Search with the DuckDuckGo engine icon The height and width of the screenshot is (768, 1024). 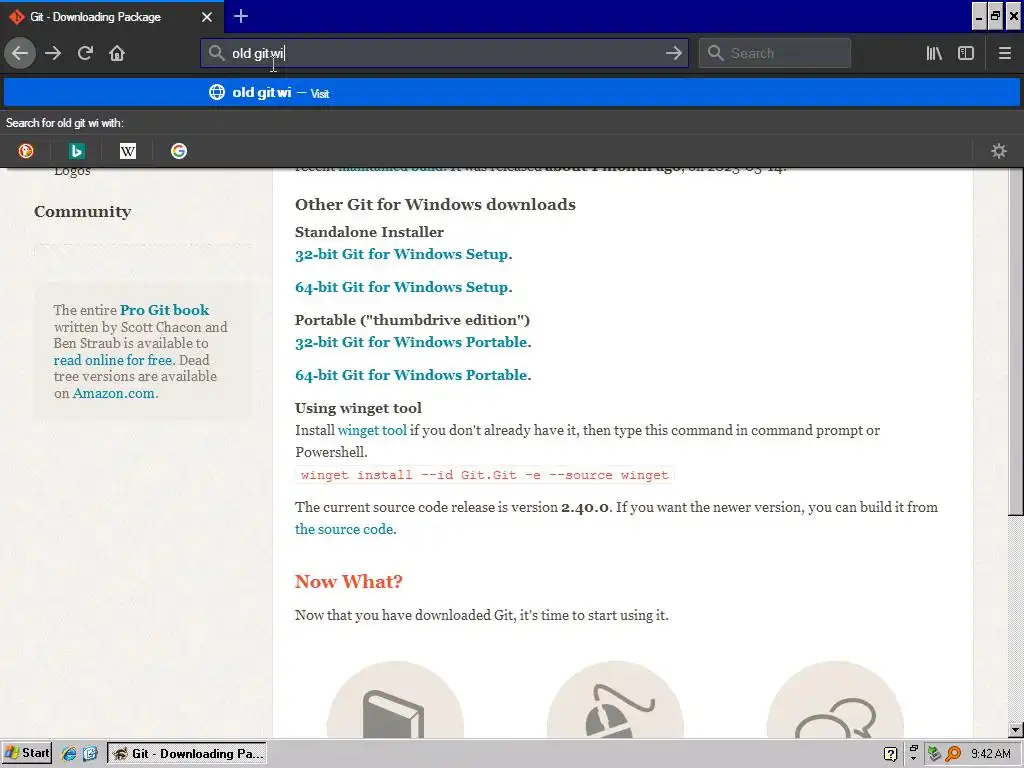(x=25, y=151)
